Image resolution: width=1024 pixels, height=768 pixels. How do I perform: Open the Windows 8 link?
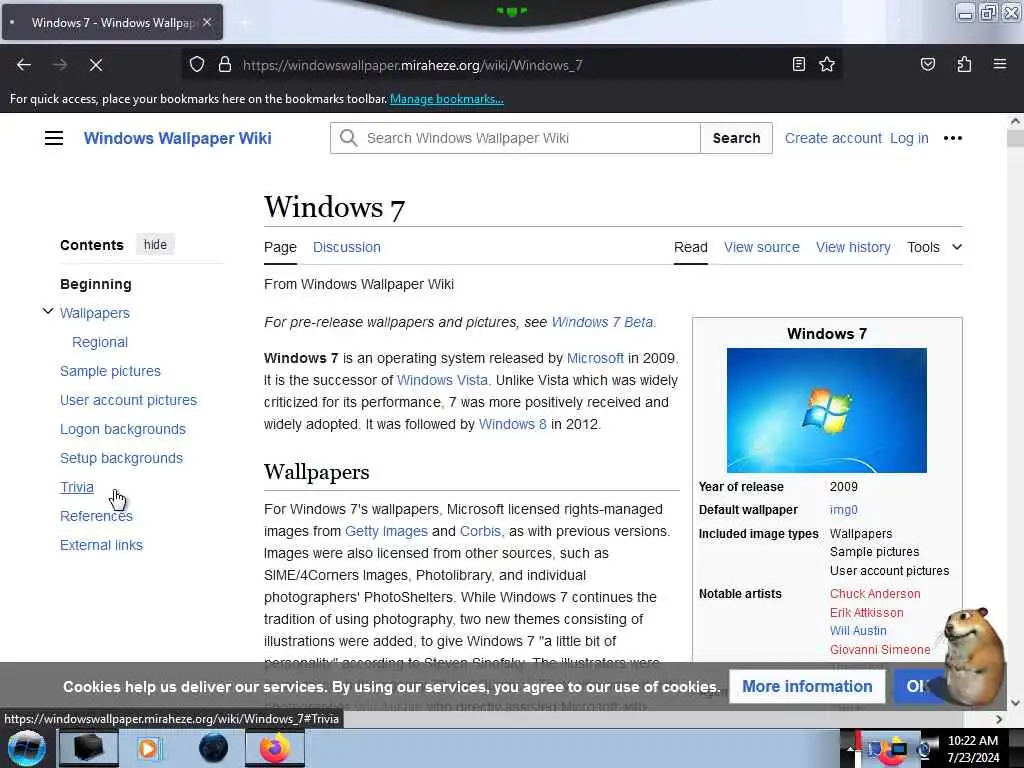[513, 424]
